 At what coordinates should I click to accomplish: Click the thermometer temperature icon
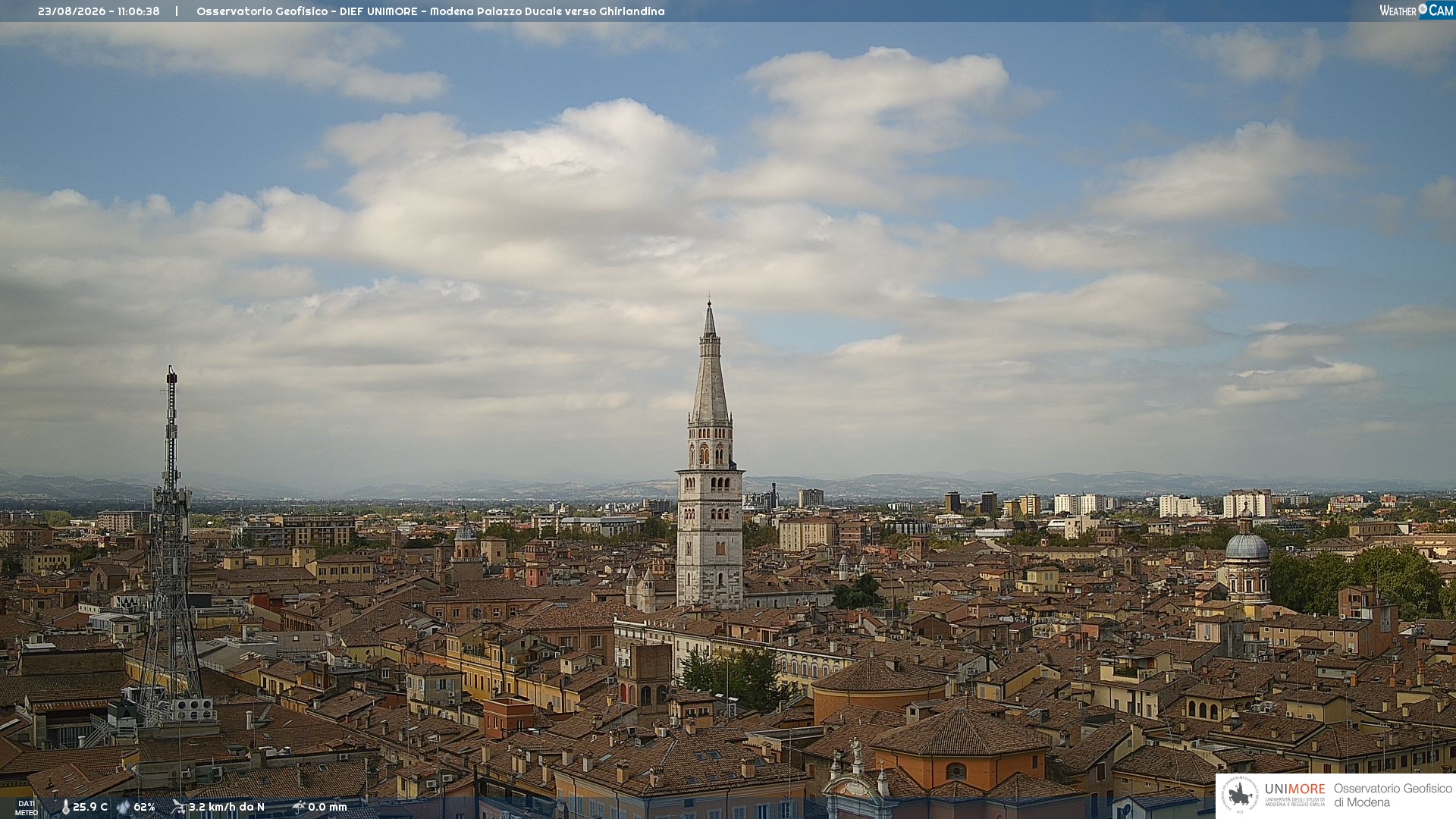65,808
